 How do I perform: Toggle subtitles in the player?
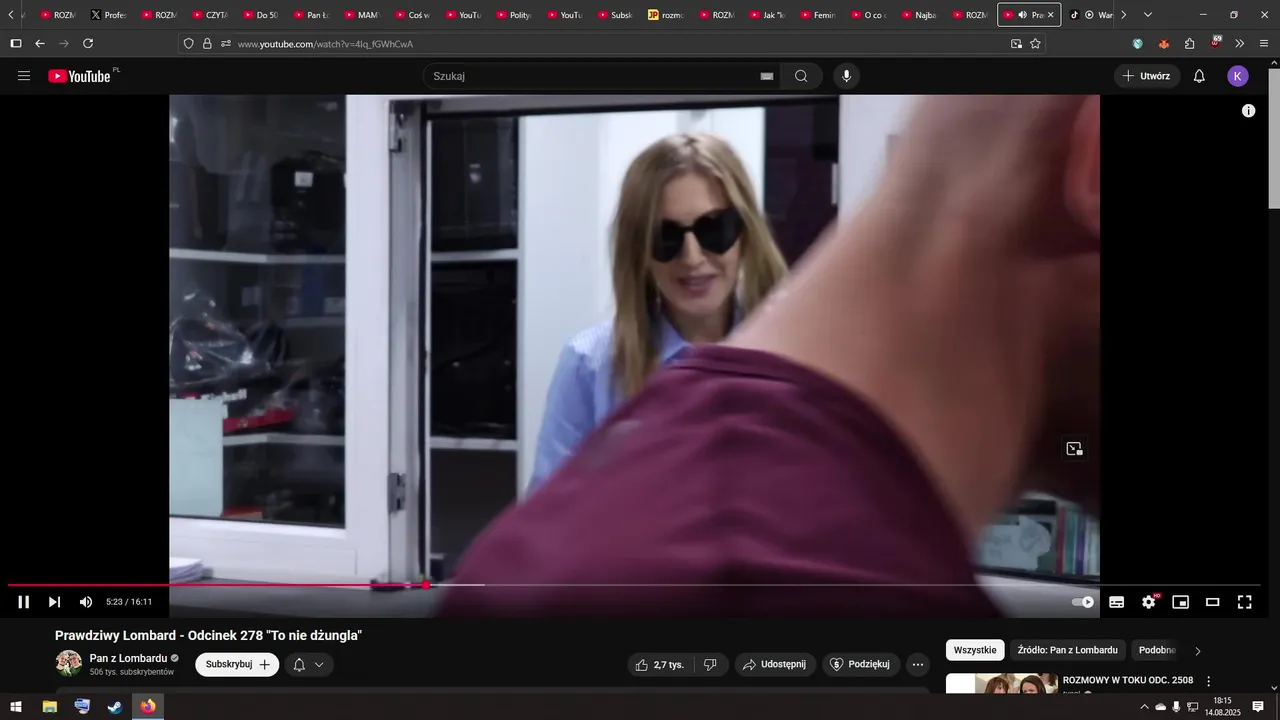1117,602
